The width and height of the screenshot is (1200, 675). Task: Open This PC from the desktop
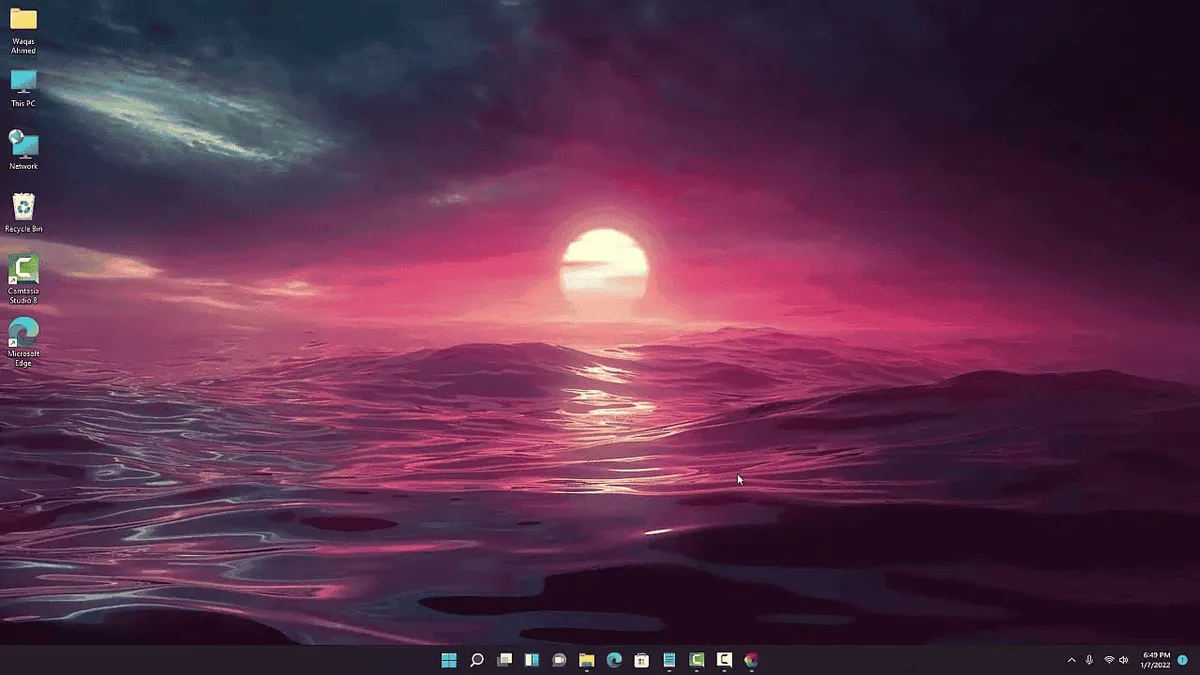pos(22,85)
